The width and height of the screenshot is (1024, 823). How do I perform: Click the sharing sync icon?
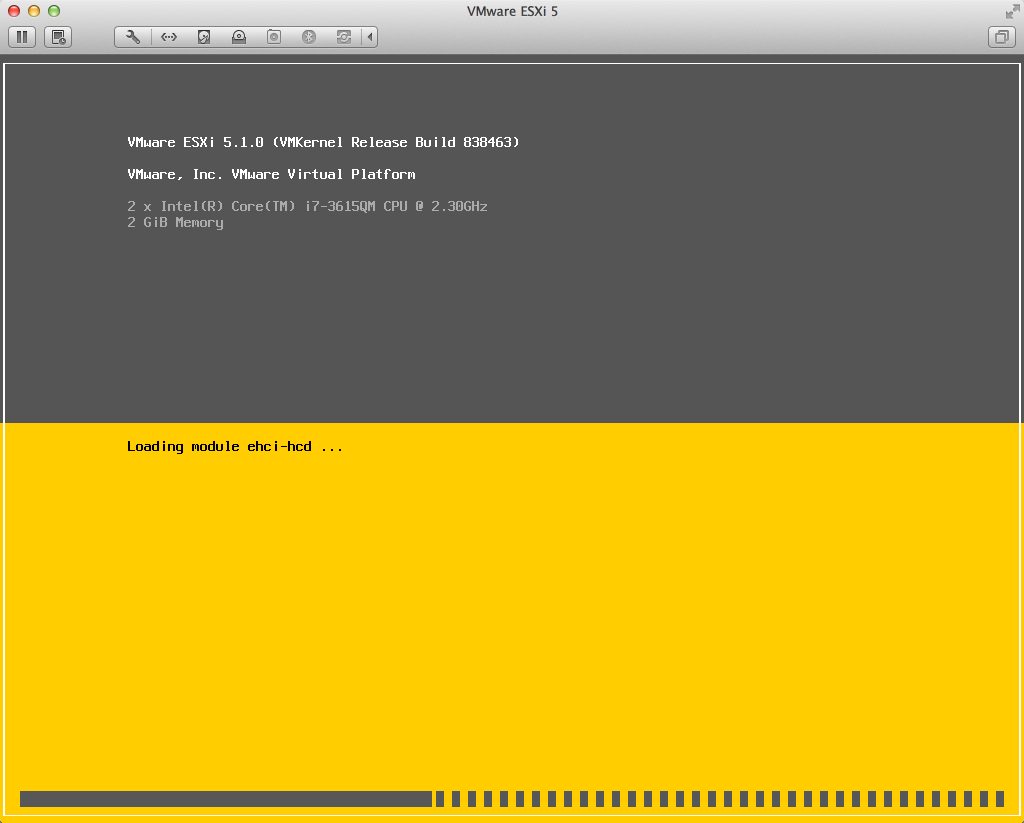point(344,37)
